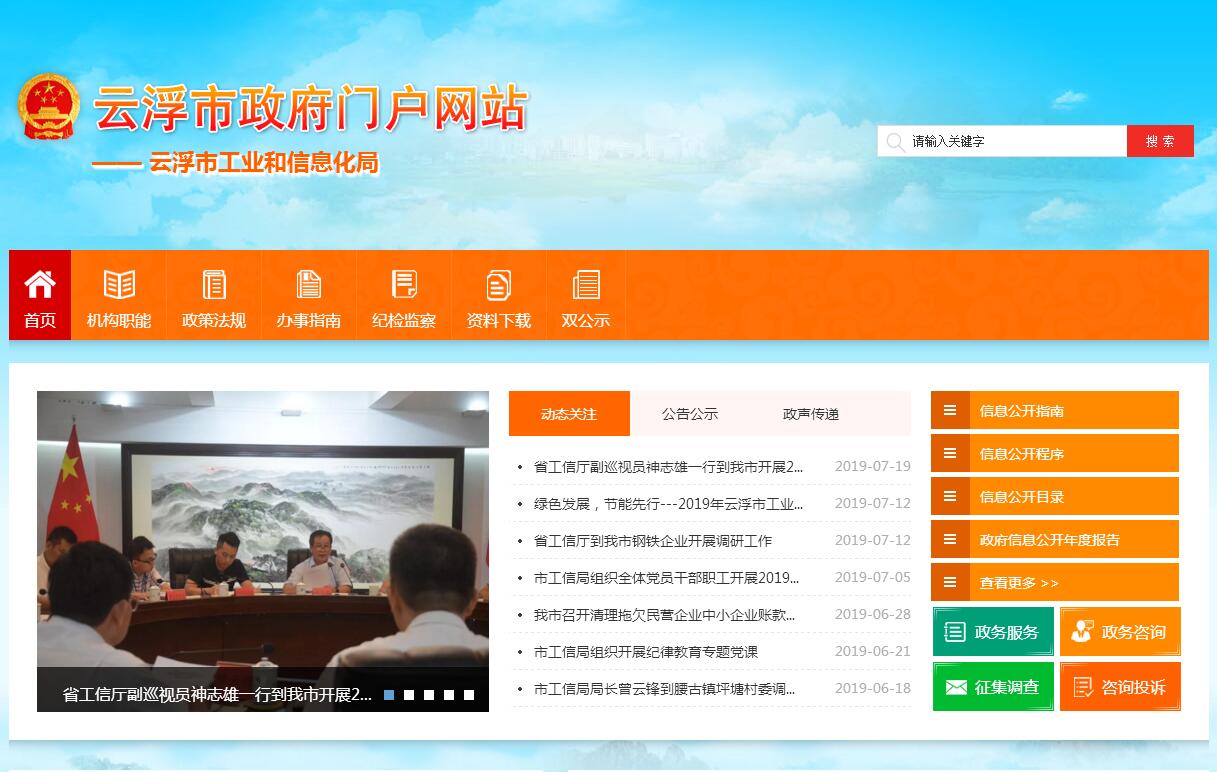The height and width of the screenshot is (772, 1217).
Task: Switch to the 政声传递 tab
Action: coord(811,414)
